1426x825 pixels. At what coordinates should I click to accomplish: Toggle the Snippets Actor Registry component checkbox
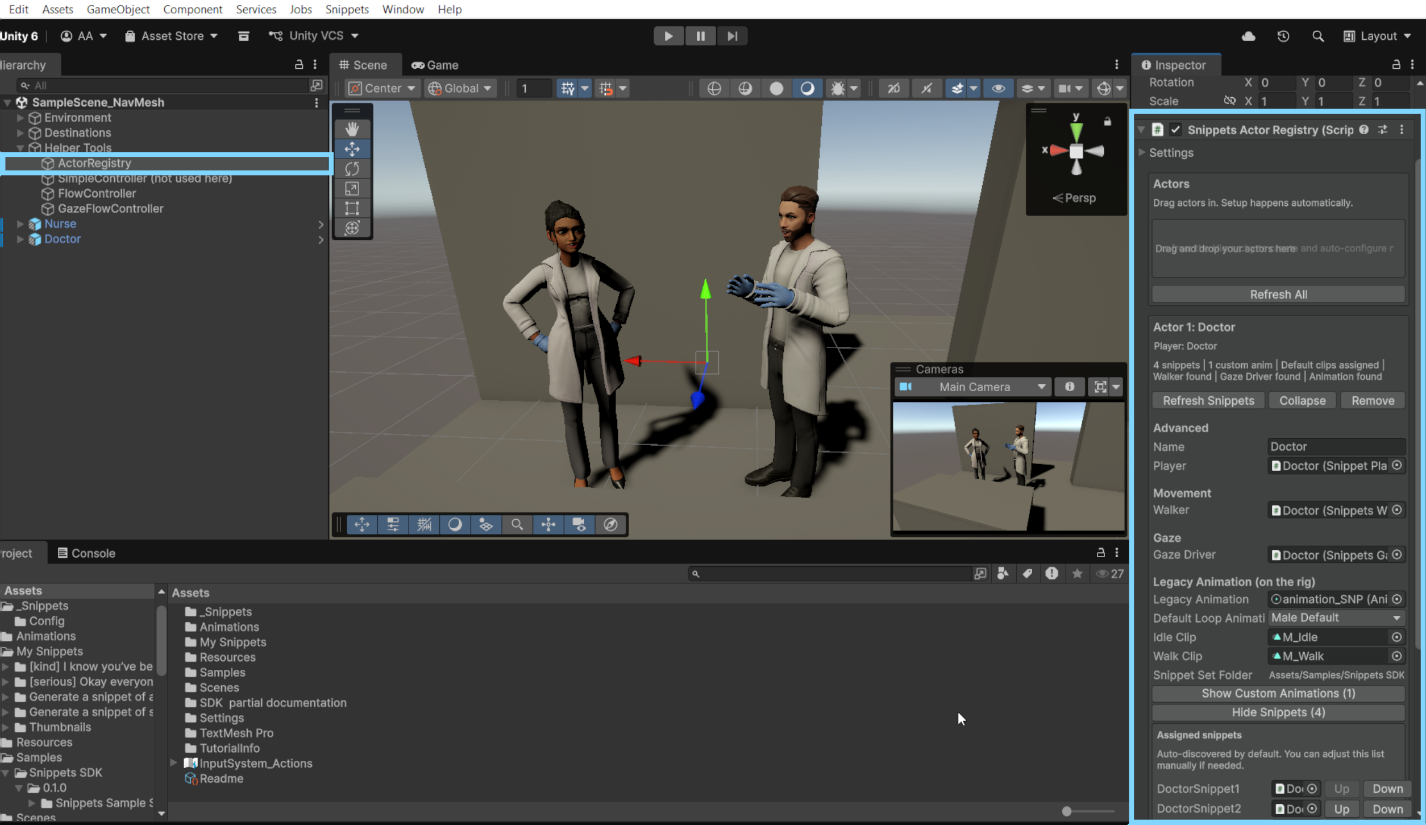[x=1176, y=130]
